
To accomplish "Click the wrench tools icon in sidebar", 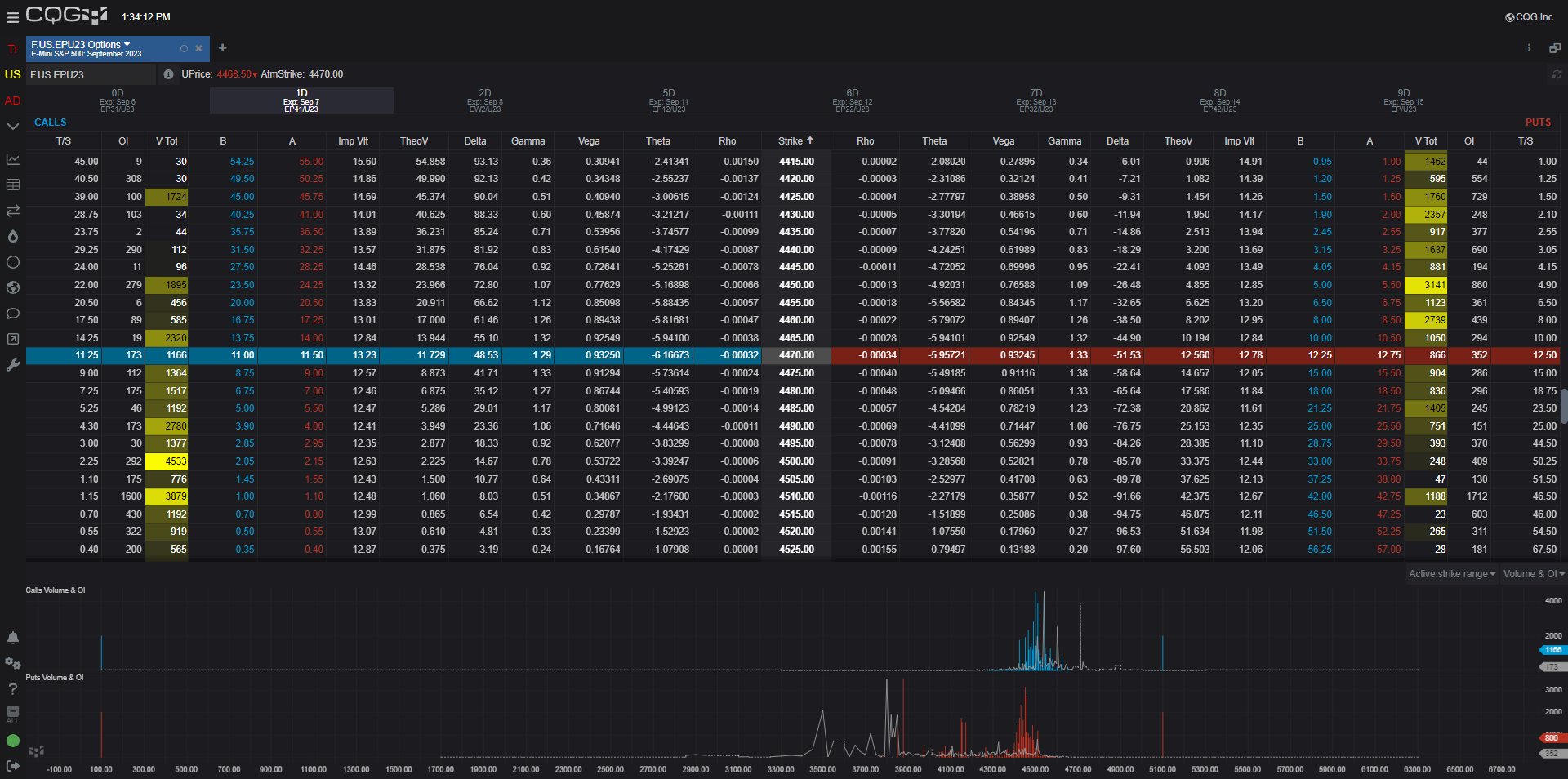I will point(12,365).
